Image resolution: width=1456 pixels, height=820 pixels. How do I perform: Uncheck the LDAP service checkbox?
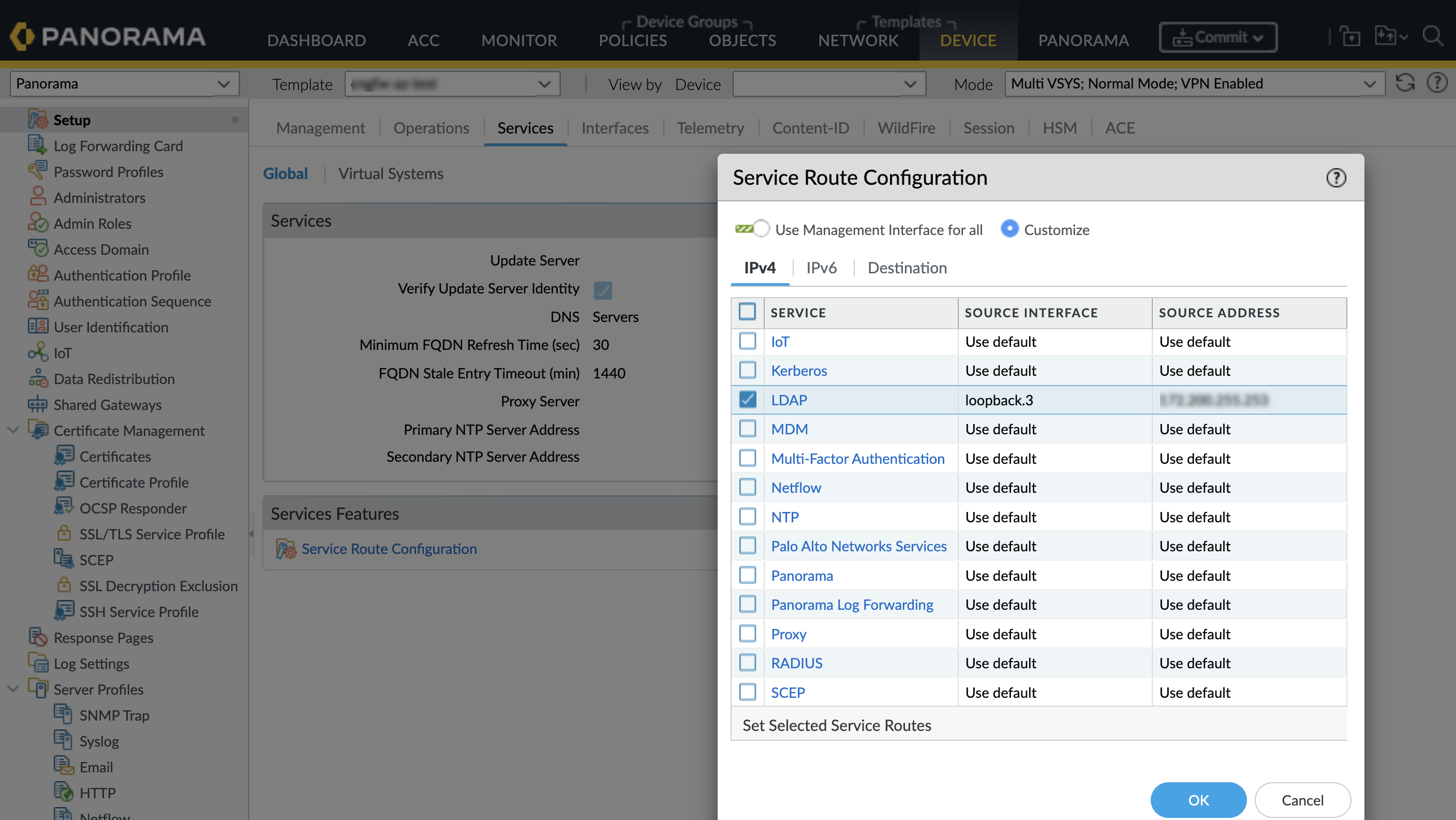pyautogui.click(x=747, y=399)
